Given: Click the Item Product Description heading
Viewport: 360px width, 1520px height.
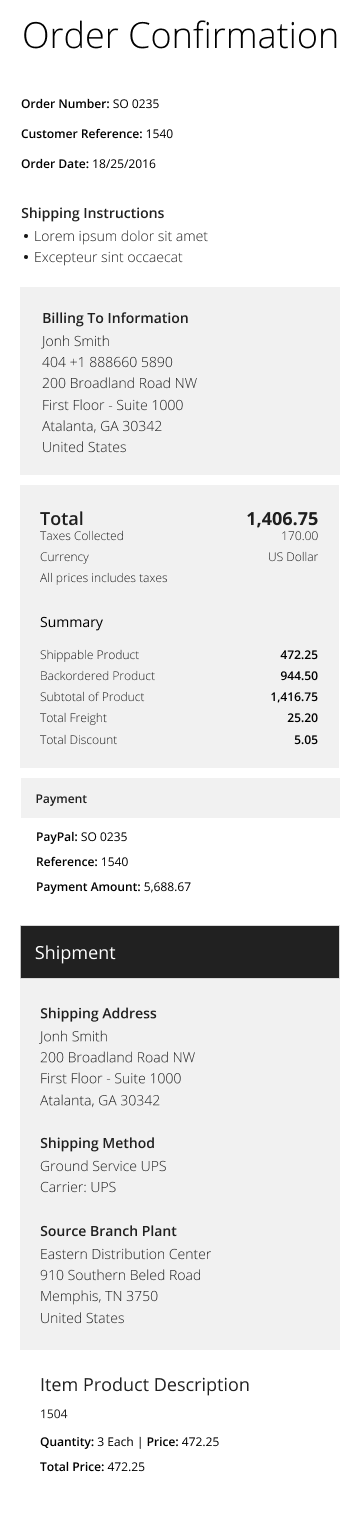Looking at the screenshot, I should point(145,1385).
